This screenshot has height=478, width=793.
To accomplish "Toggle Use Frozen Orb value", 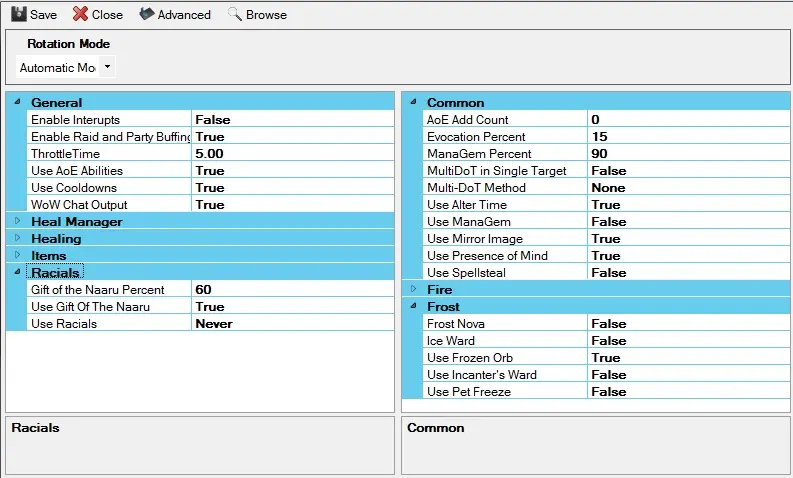I will click(688, 358).
